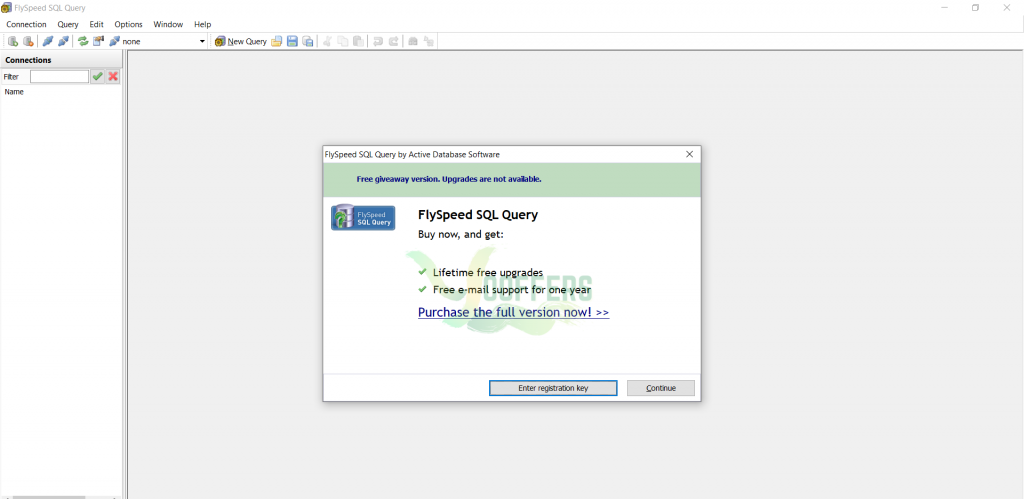Click 'Free e-mail support for one year' text
This screenshot has height=499, width=1024.
pos(513,289)
